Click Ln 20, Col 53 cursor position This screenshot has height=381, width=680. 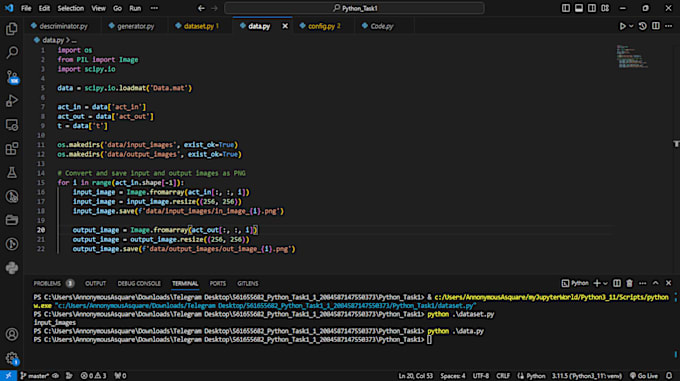(x=415, y=376)
